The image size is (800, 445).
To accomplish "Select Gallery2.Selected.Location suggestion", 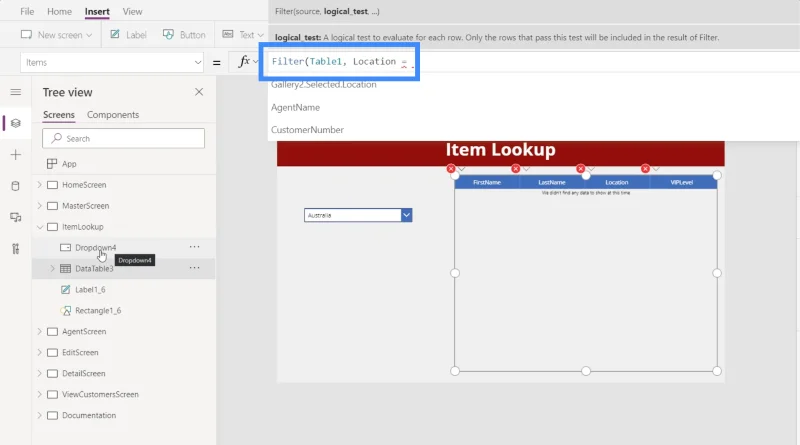I will [x=323, y=85].
